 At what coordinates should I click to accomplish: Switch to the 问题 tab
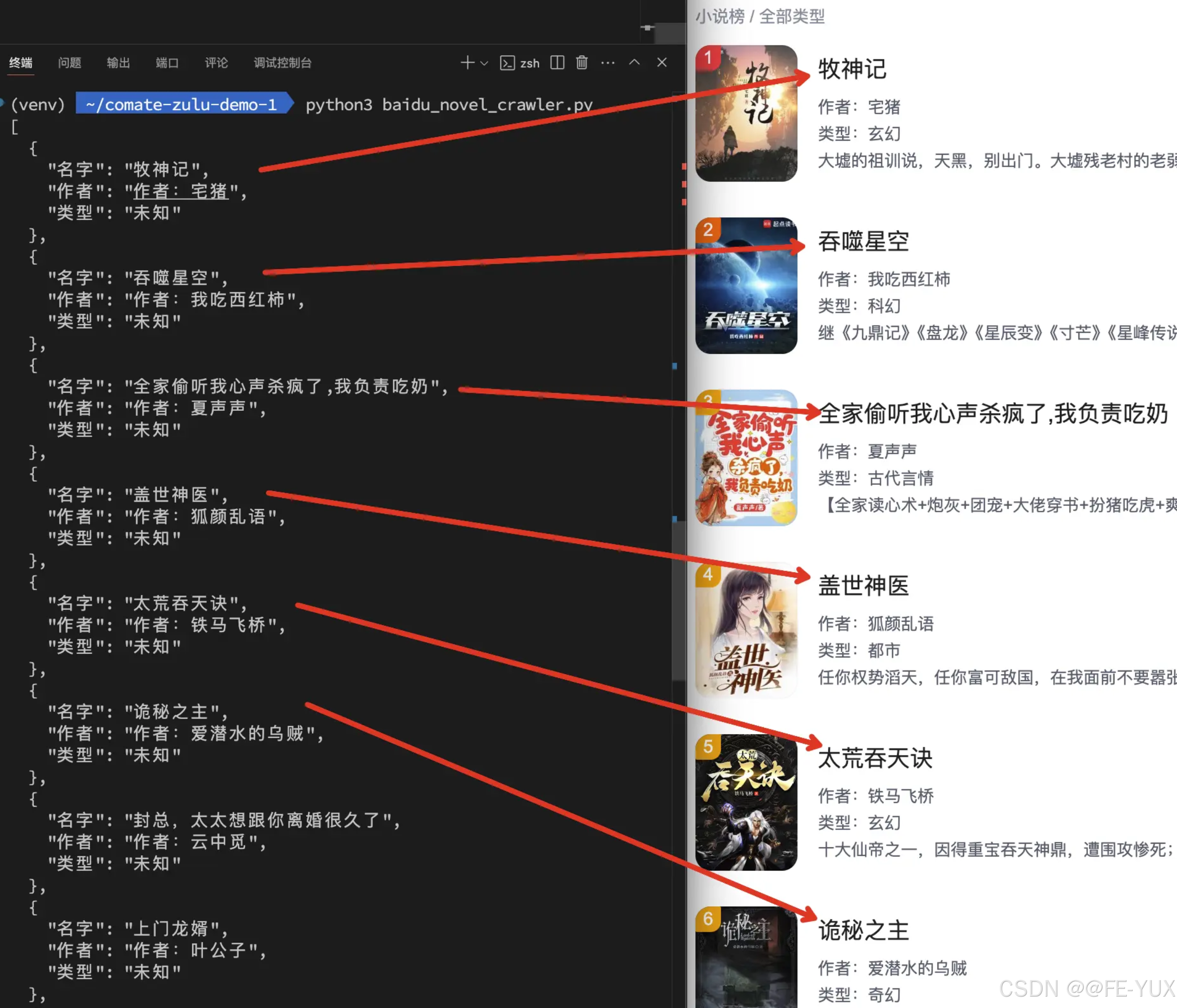[x=69, y=63]
